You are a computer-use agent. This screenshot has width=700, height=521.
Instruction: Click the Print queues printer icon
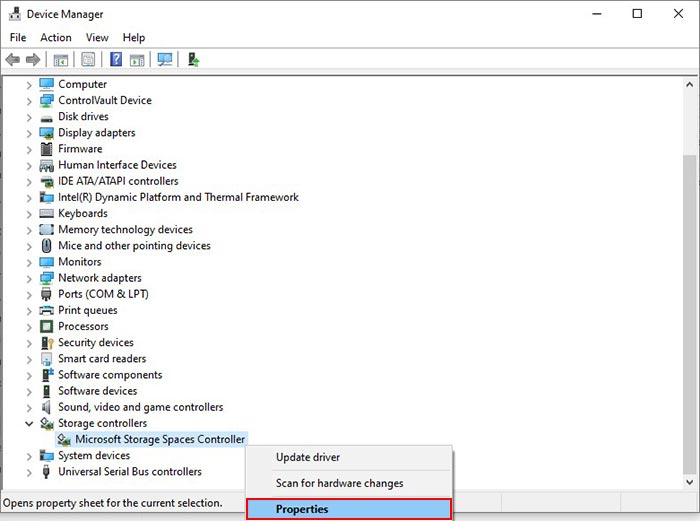pos(46,310)
